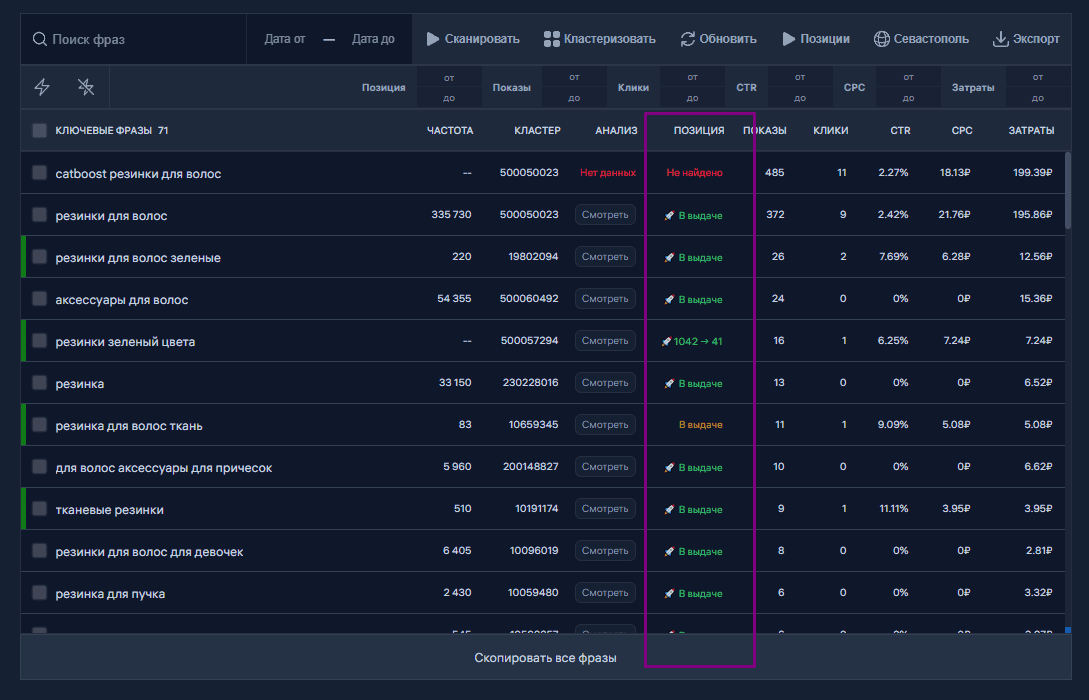The width and height of the screenshot is (1089, 700).
Task: Click the Кластеризовать grid icon
Action: coord(551,39)
